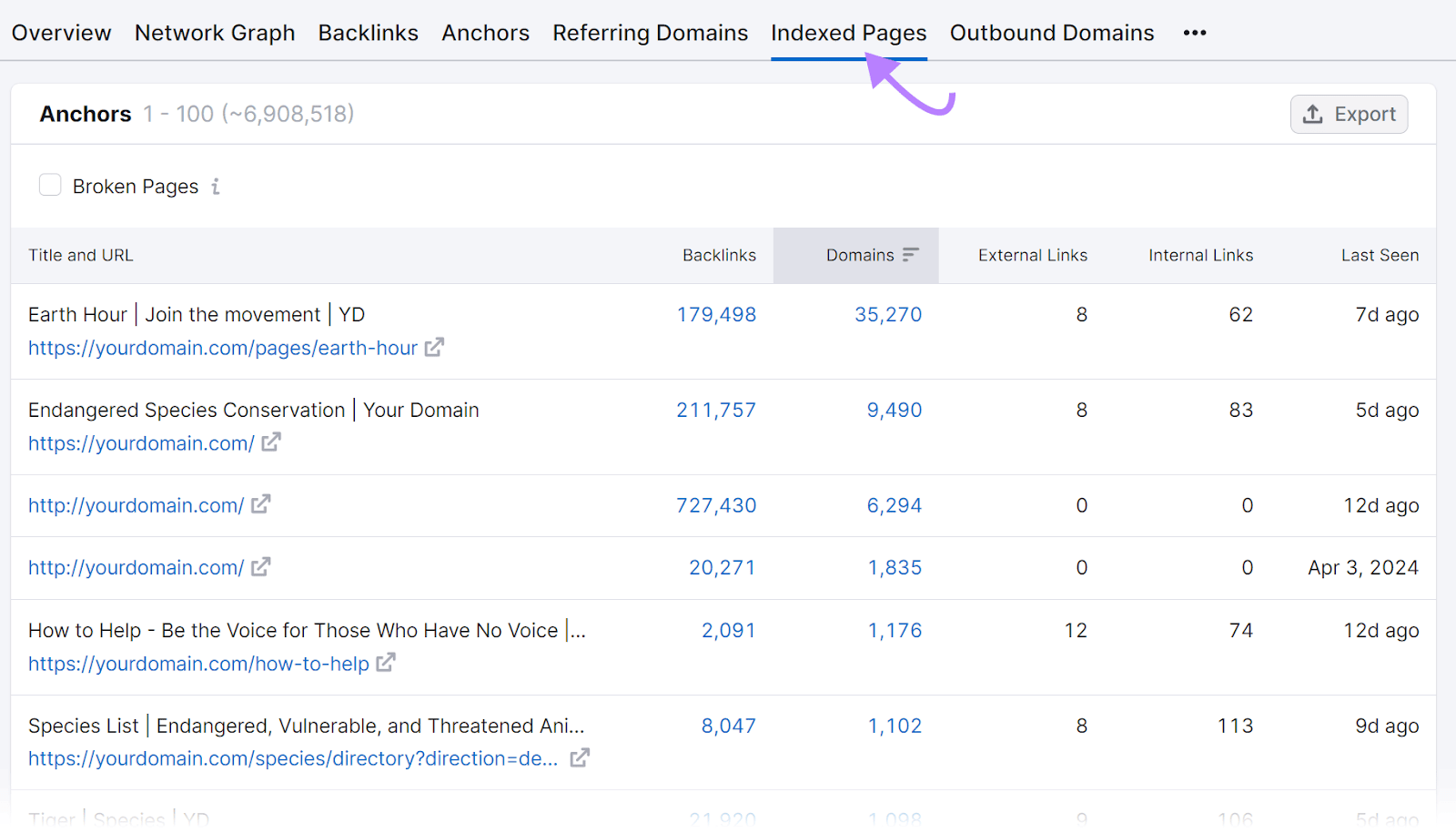Click the Export button
Screen dimensions: 1456x833
[1350, 114]
